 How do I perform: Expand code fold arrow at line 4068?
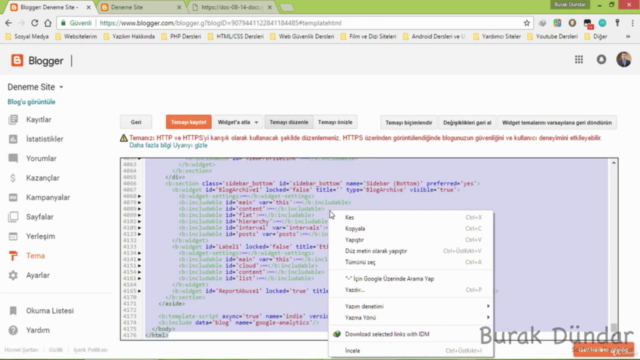click(x=140, y=196)
